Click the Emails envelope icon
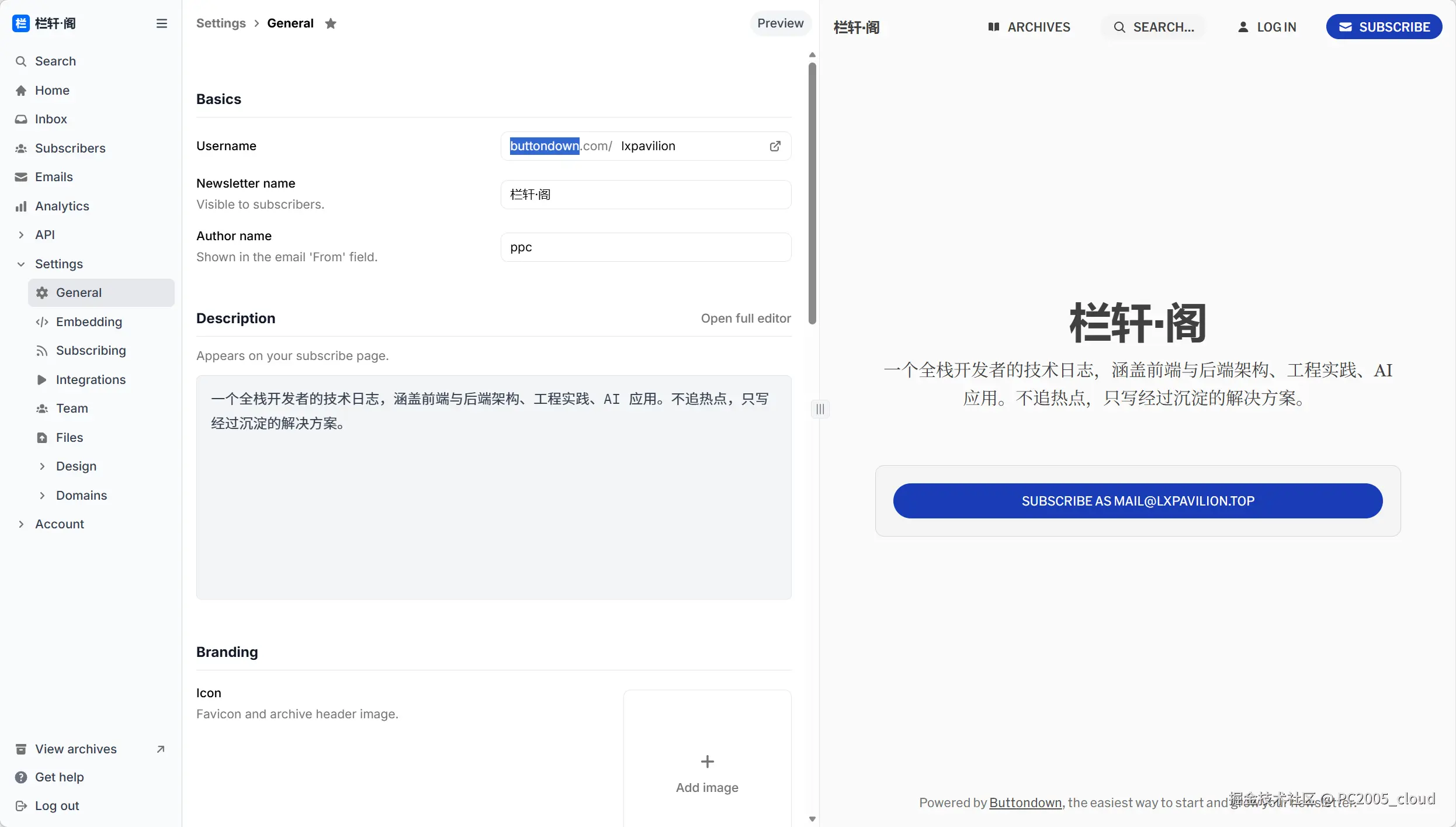Screen dimensions: 1456x827 coord(21,177)
